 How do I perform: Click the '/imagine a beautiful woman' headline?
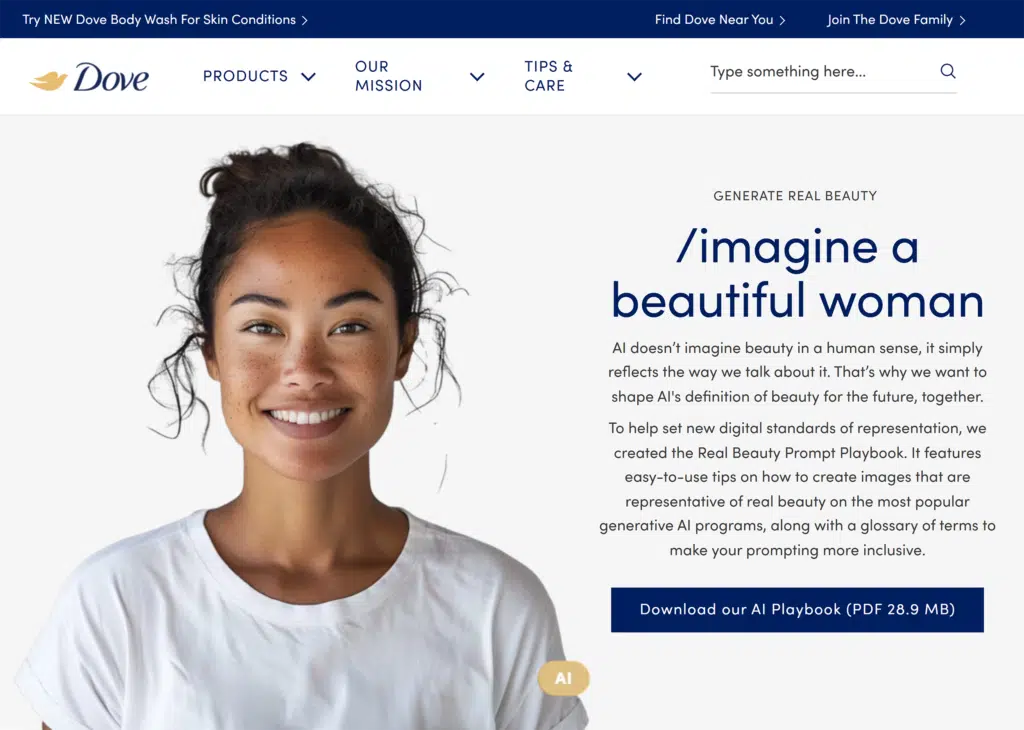point(797,274)
